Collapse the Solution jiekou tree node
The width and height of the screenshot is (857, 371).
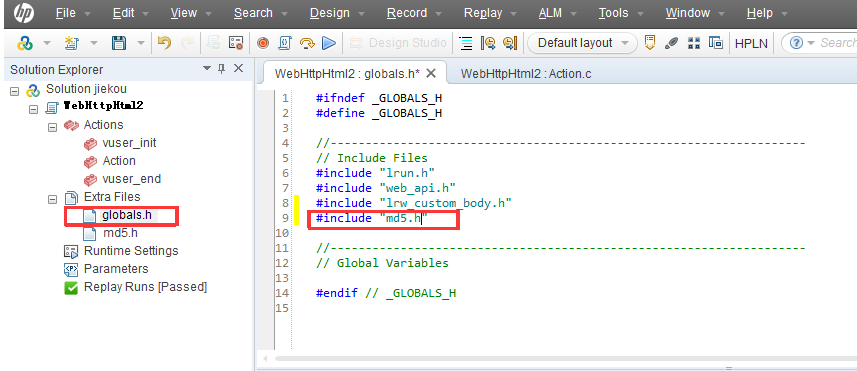click(x=14, y=91)
